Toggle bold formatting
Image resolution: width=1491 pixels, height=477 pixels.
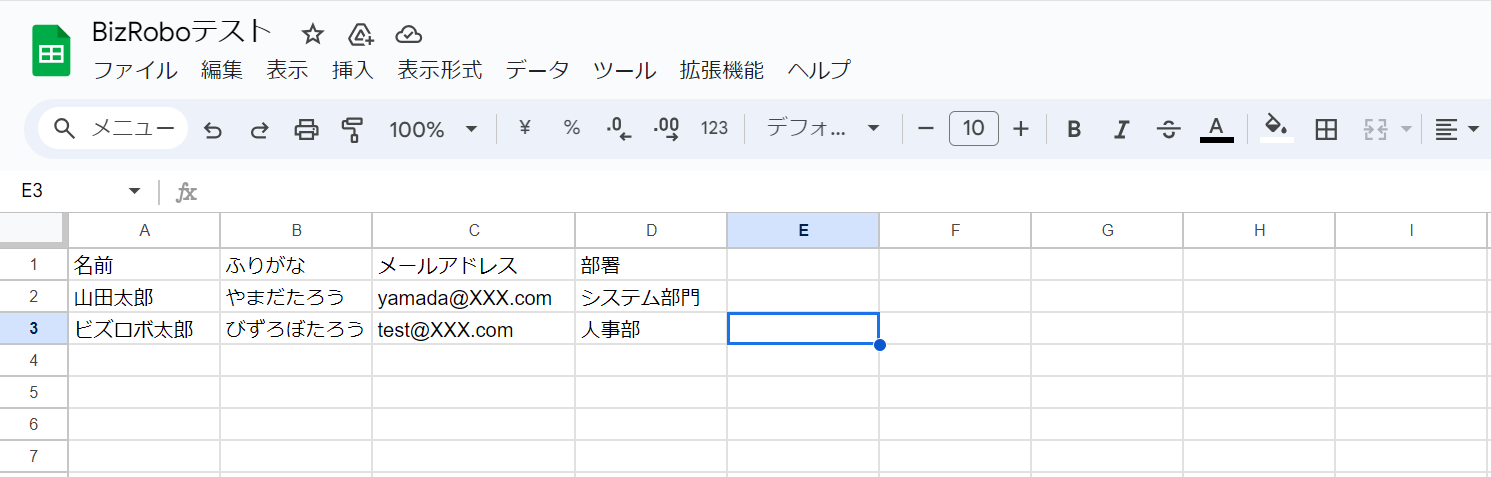point(1074,129)
